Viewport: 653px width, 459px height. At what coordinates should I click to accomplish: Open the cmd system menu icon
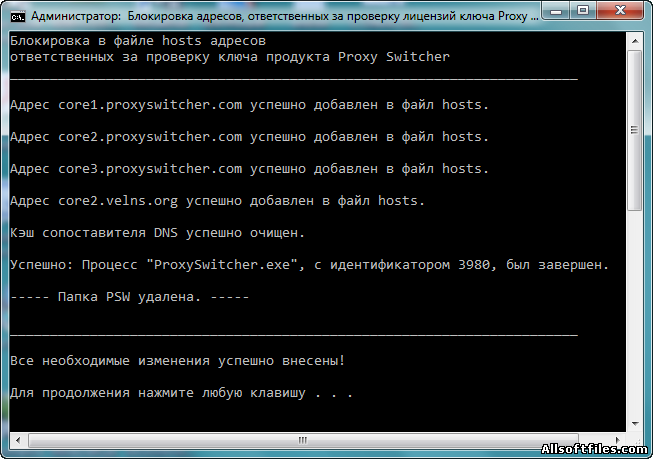[x=18, y=17]
